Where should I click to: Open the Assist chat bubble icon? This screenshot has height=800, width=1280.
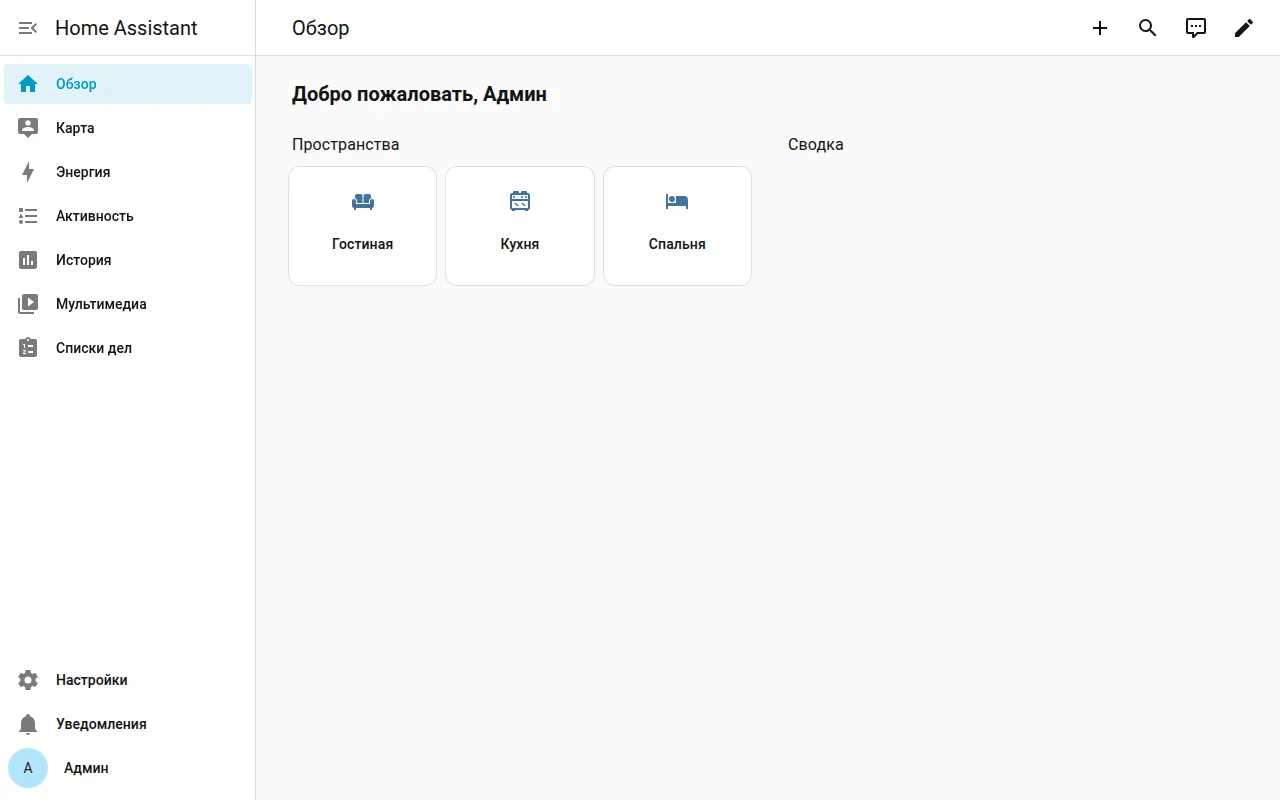pos(1196,28)
